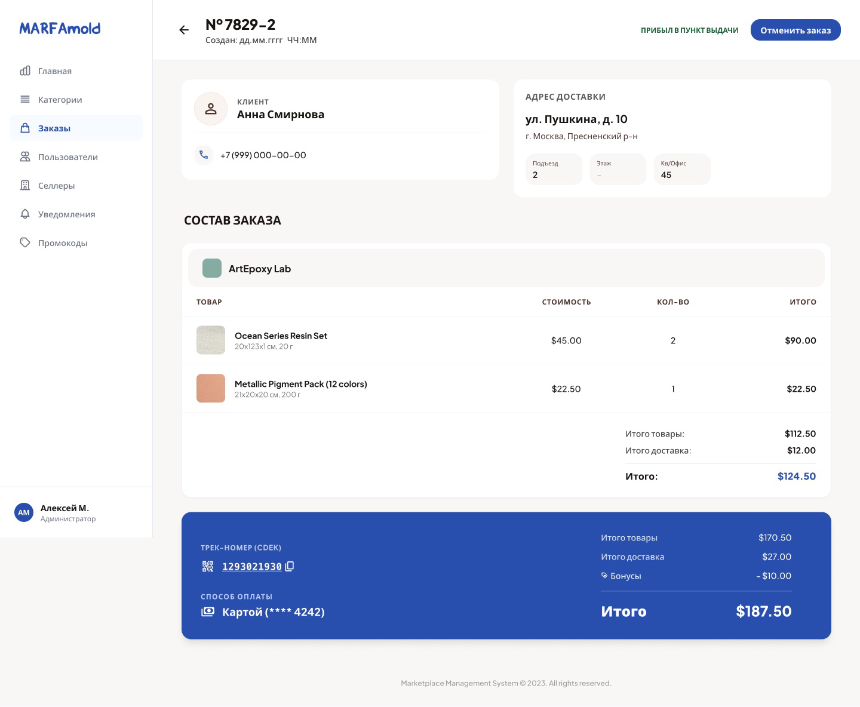Click the Селлеры building icon
Screen dimensions: 860x707
(25, 185)
